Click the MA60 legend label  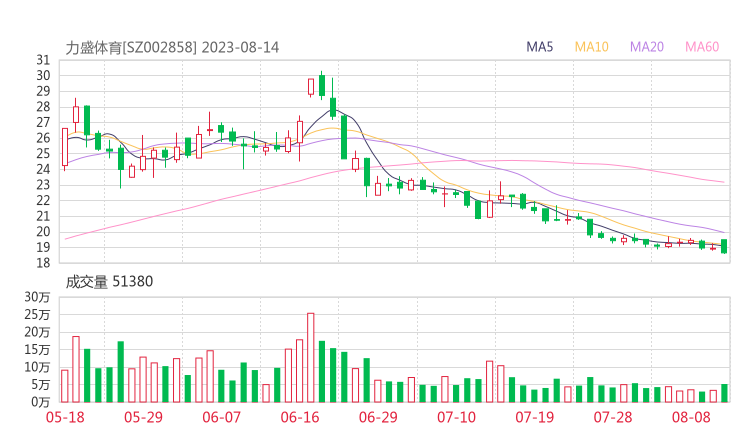tap(702, 47)
